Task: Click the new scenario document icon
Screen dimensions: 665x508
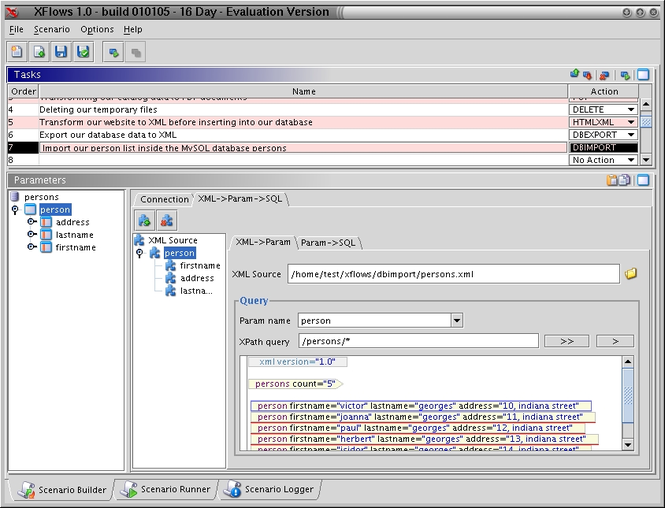Action: tap(17, 52)
